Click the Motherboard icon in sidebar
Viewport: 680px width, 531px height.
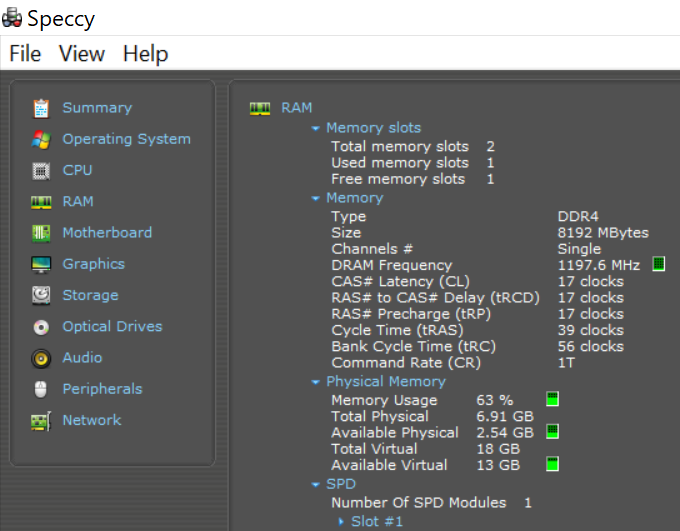[x=41, y=233]
